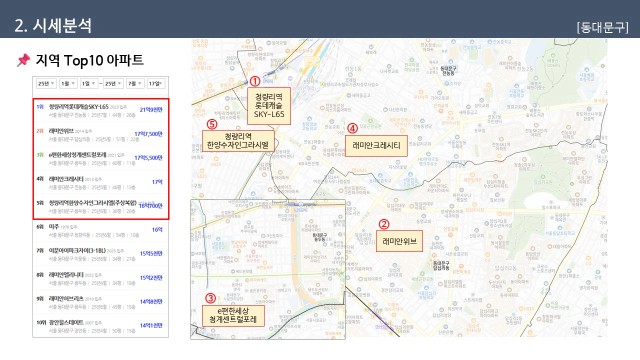This screenshot has height=360, width=640.
Task: Open the start year 25년 dropdown
Action: pyautogui.click(x=46, y=84)
